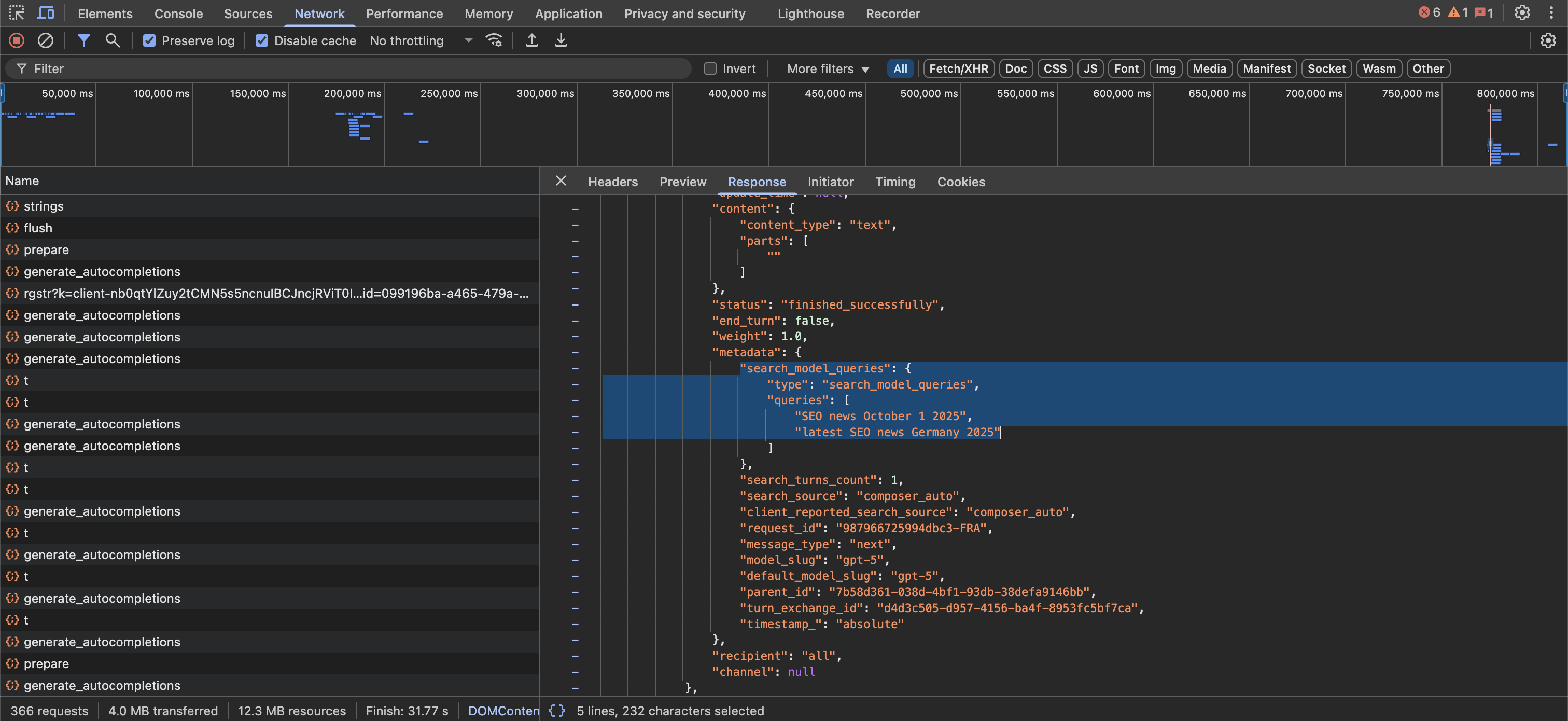1568x721 pixels.
Task: Open the DevTools customize menu
Action: [1551, 13]
